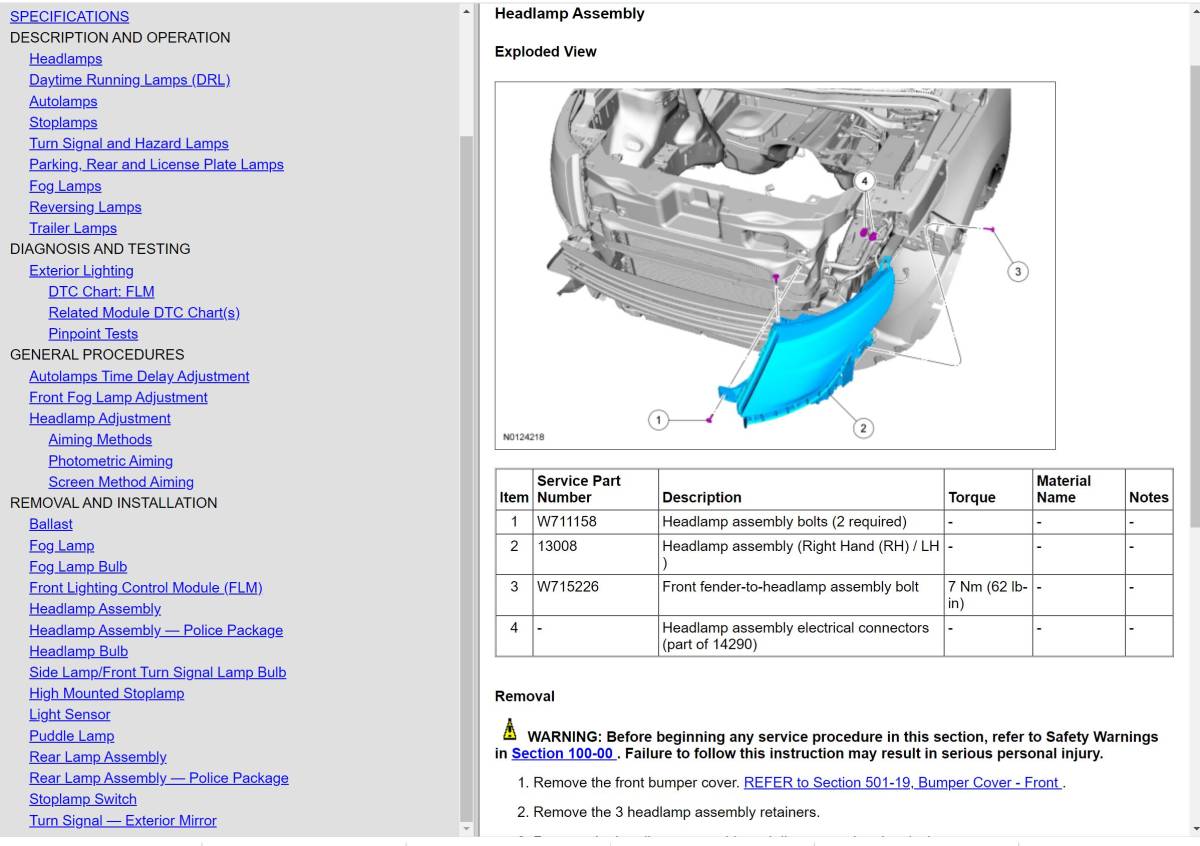Select part number 13008 cell
The height and width of the screenshot is (846, 1200).
click(x=595, y=553)
